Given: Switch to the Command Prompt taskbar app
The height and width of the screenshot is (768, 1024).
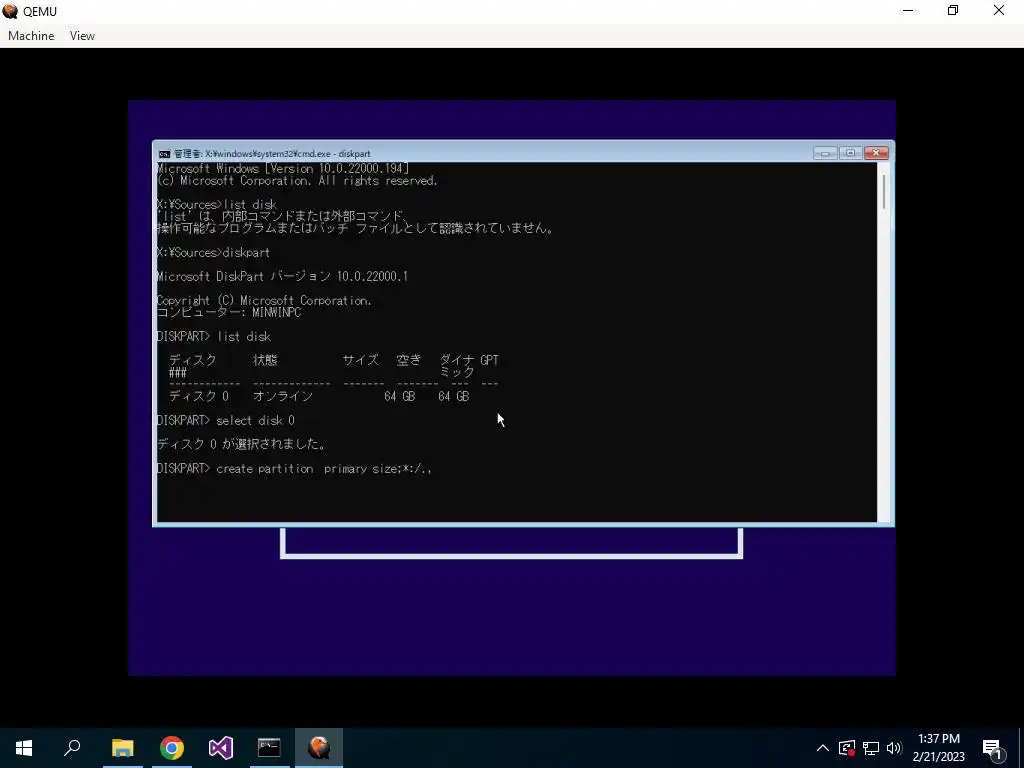Looking at the screenshot, I should 269,748.
